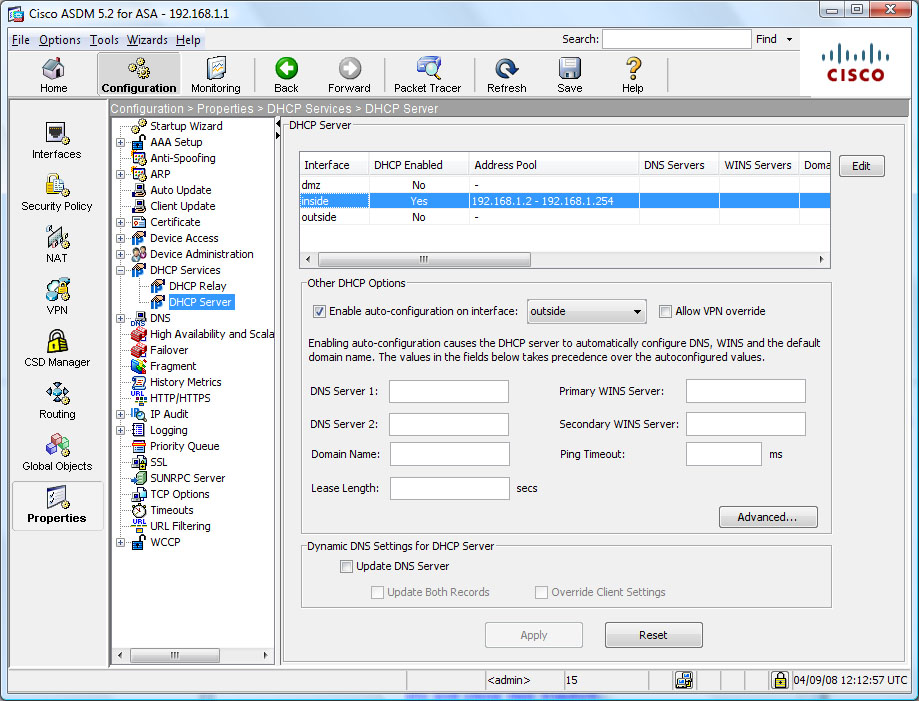Select History Metrics in the tree
Image resolution: width=919 pixels, height=701 pixels.
tap(185, 382)
